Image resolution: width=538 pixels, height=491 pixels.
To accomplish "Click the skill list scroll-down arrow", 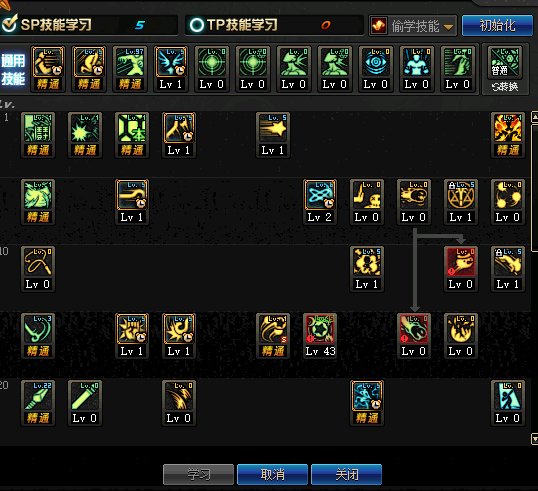I will (534, 439).
